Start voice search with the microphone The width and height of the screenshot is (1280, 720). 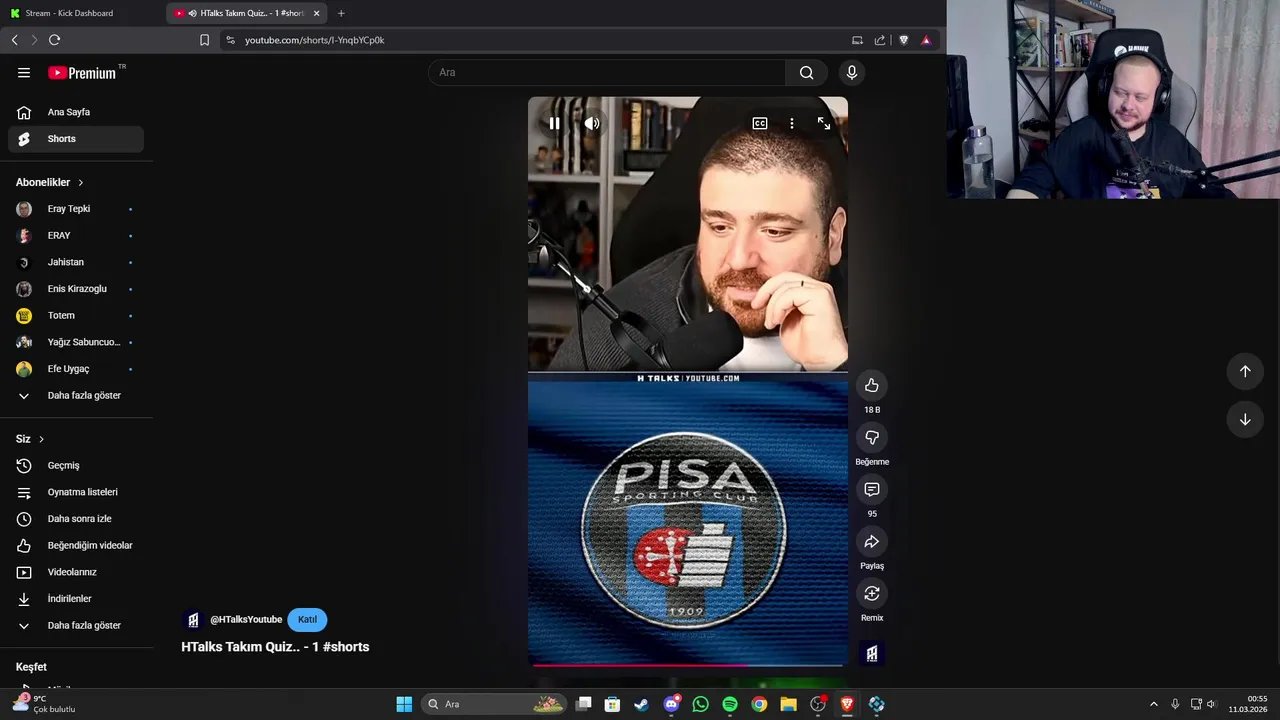click(x=852, y=72)
